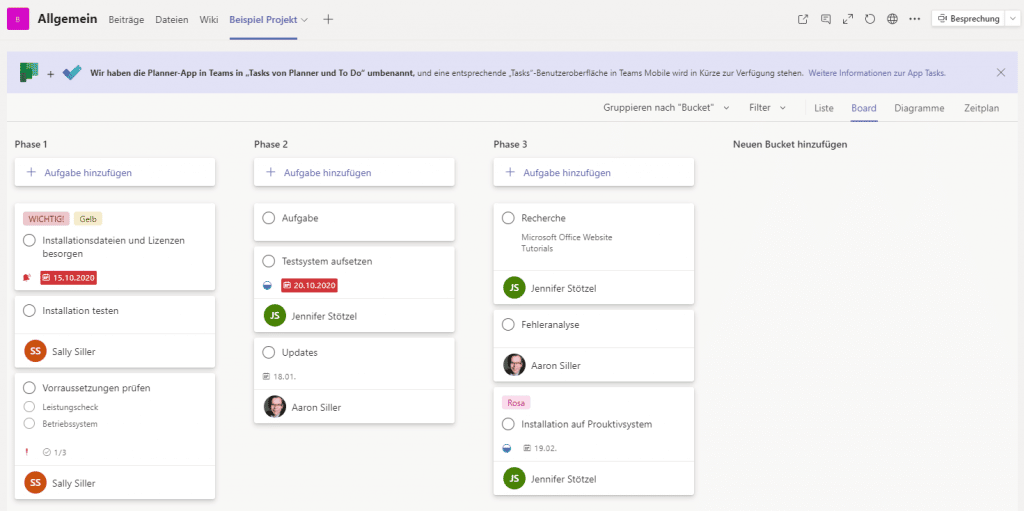Dismiss the Planner rename banner

[x=1000, y=73]
